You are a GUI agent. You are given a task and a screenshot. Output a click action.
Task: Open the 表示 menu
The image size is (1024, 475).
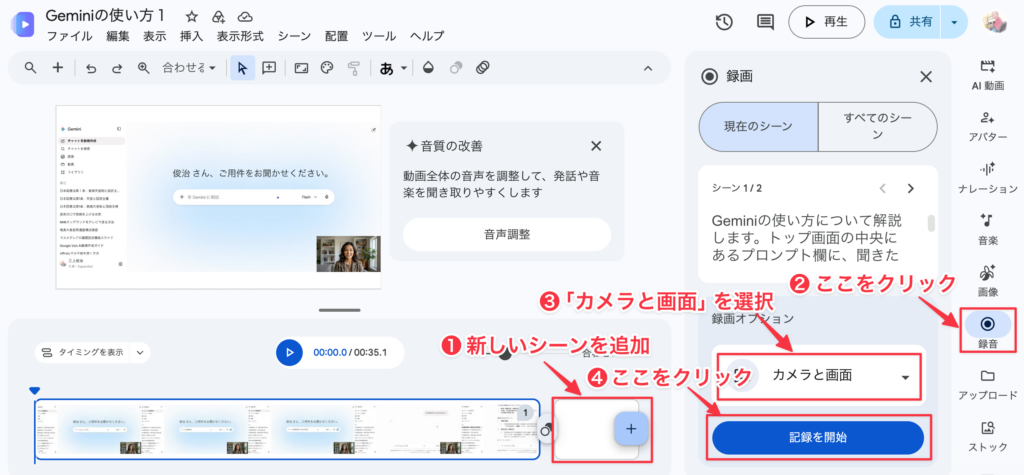pos(155,36)
